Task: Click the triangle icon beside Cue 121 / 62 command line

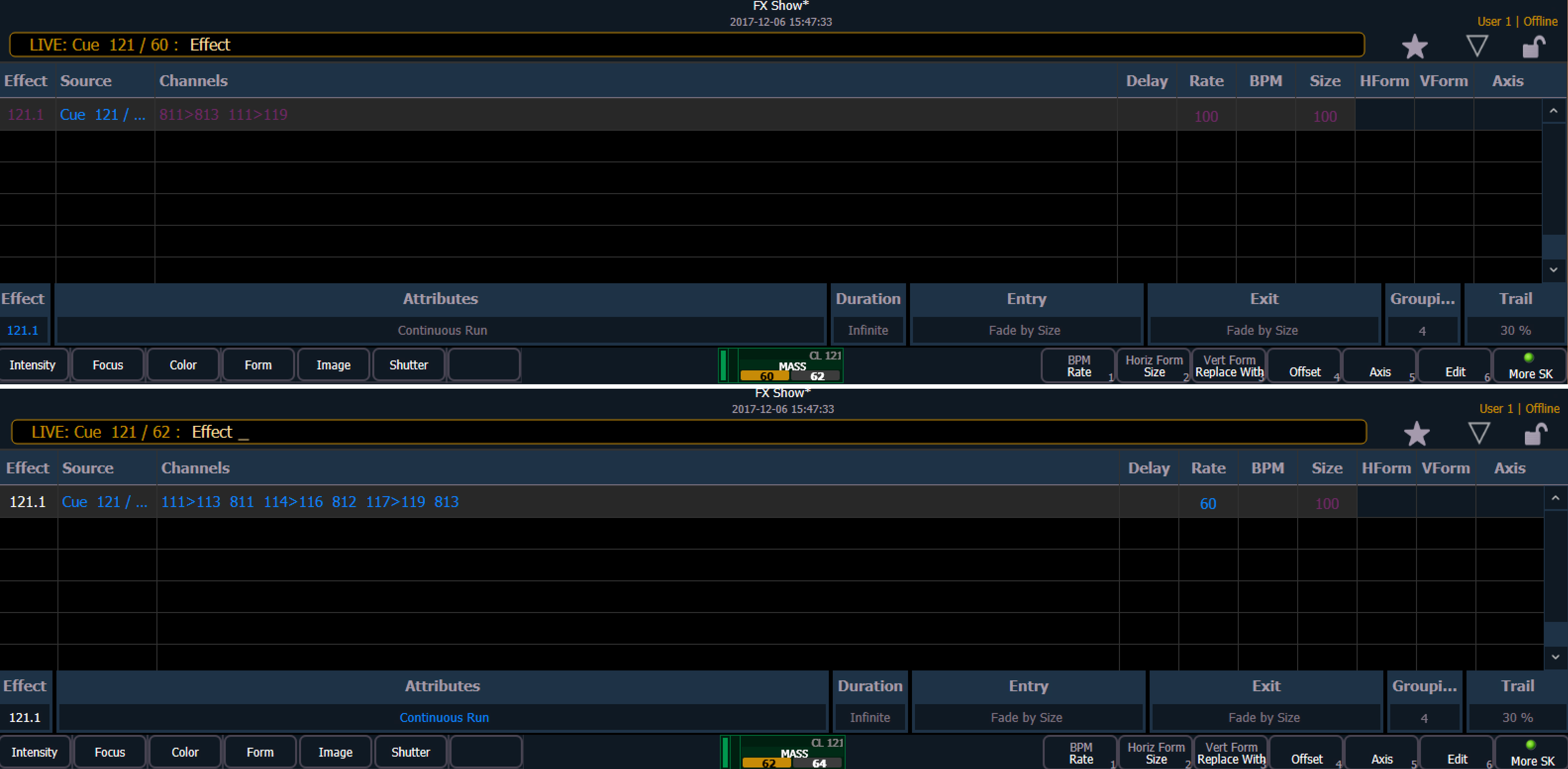Action: (1478, 433)
